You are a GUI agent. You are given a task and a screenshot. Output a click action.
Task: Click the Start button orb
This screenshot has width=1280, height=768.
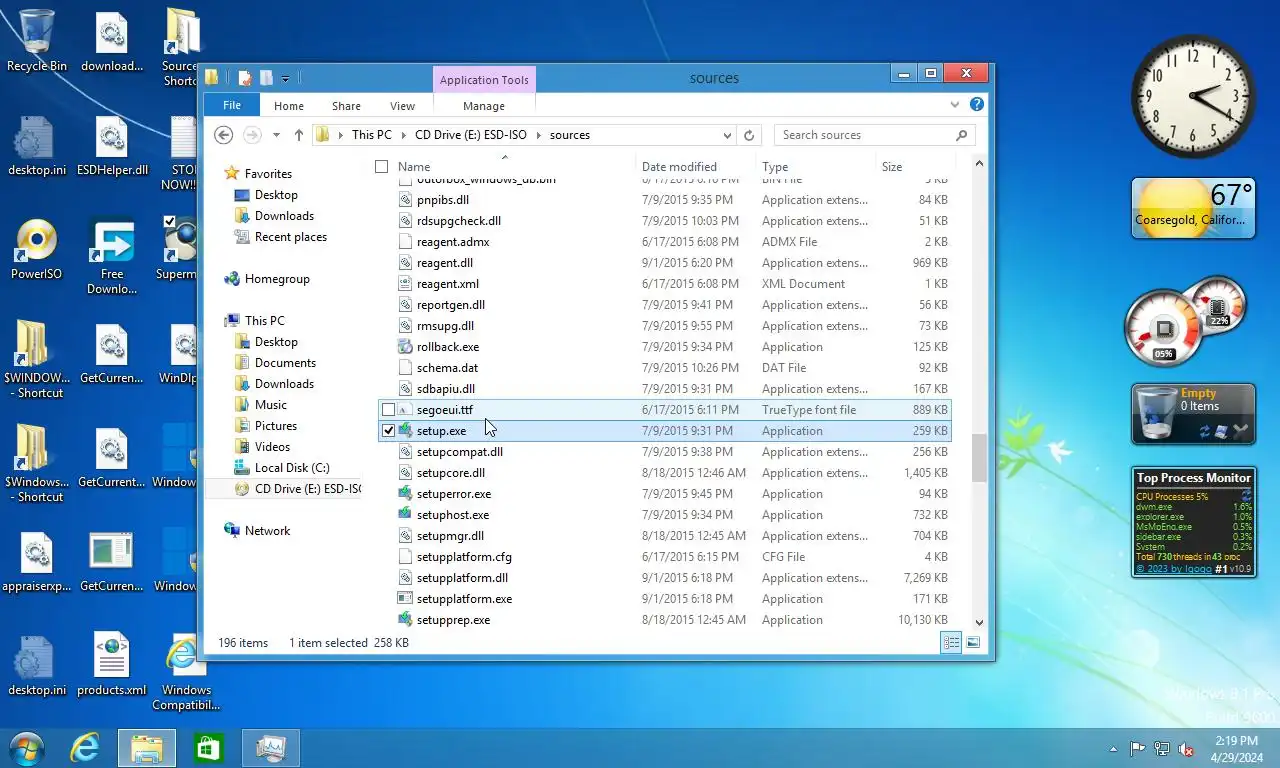coord(25,748)
